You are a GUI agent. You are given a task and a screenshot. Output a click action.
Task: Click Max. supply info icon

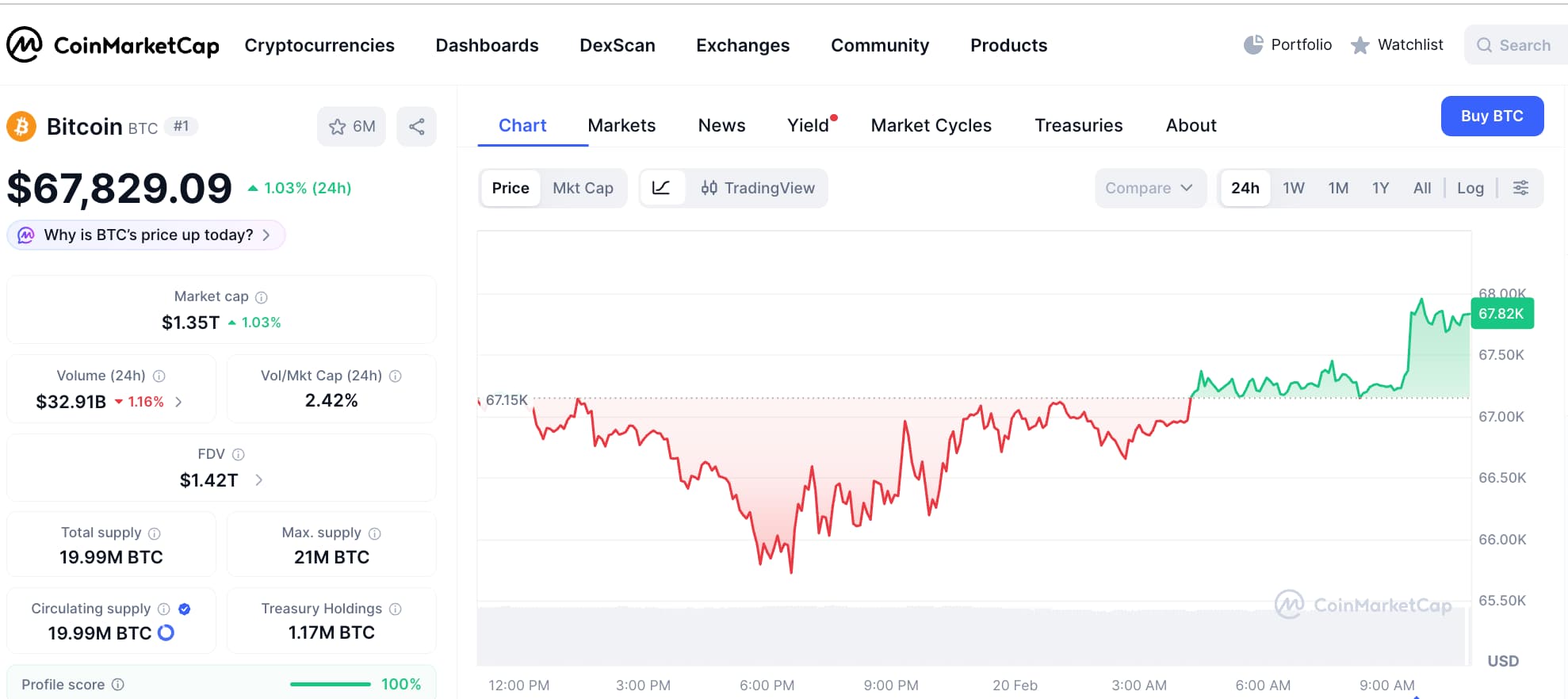(x=375, y=533)
